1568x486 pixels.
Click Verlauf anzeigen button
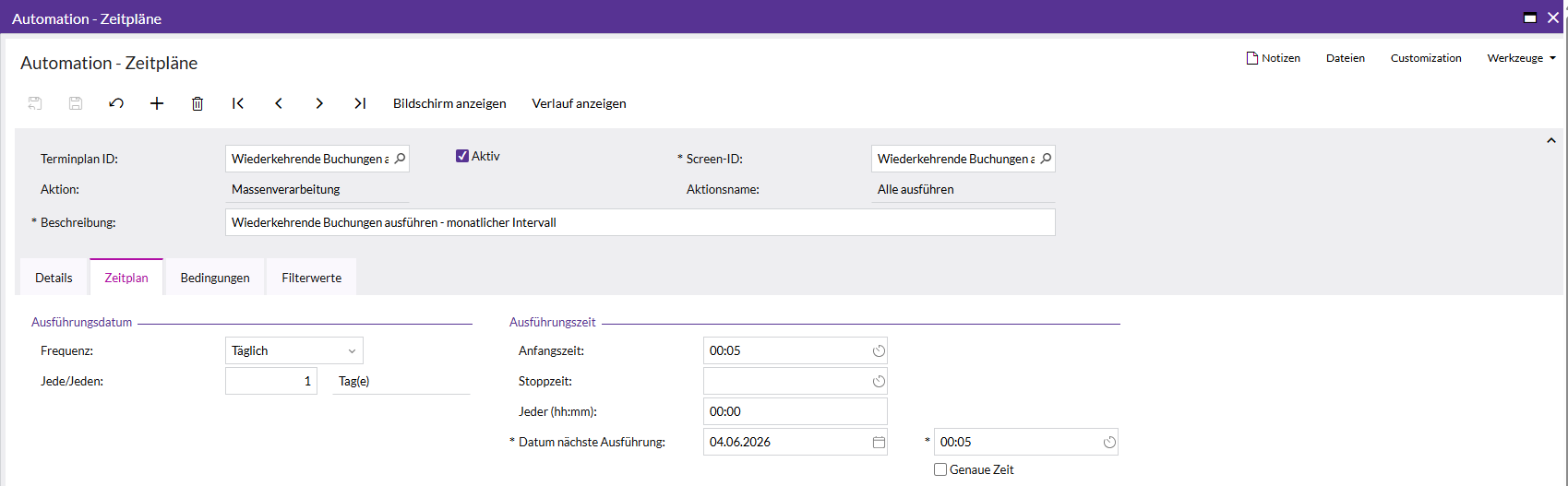click(x=579, y=103)
